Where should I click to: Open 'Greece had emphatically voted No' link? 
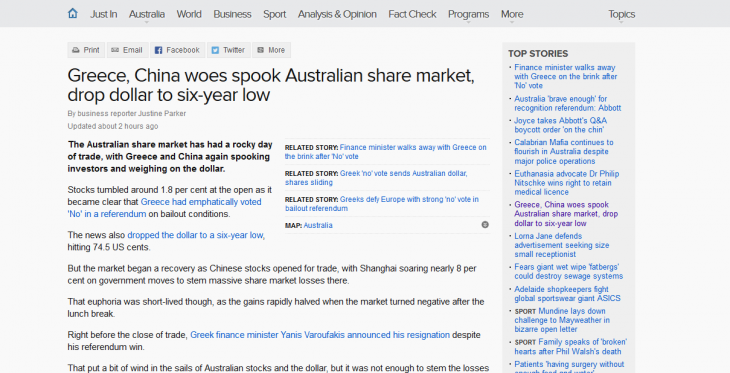pos(164,208)
